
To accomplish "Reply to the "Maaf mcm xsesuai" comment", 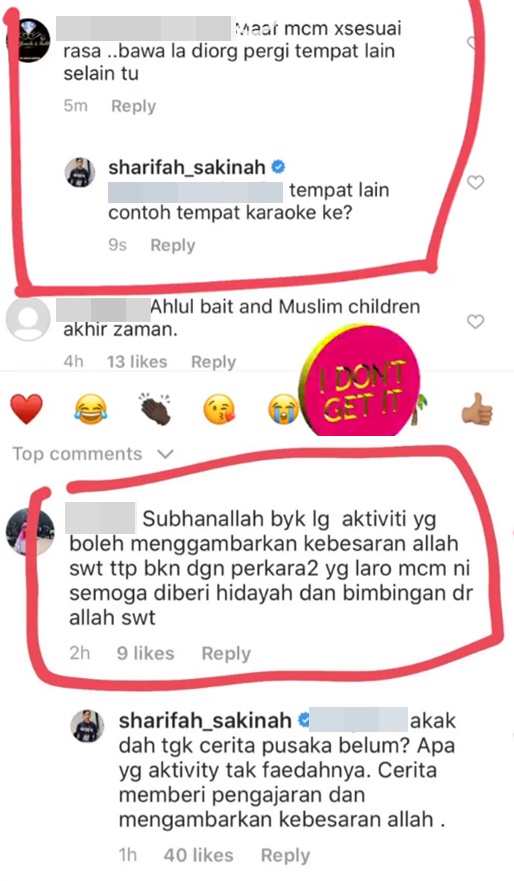I will 134,106.
